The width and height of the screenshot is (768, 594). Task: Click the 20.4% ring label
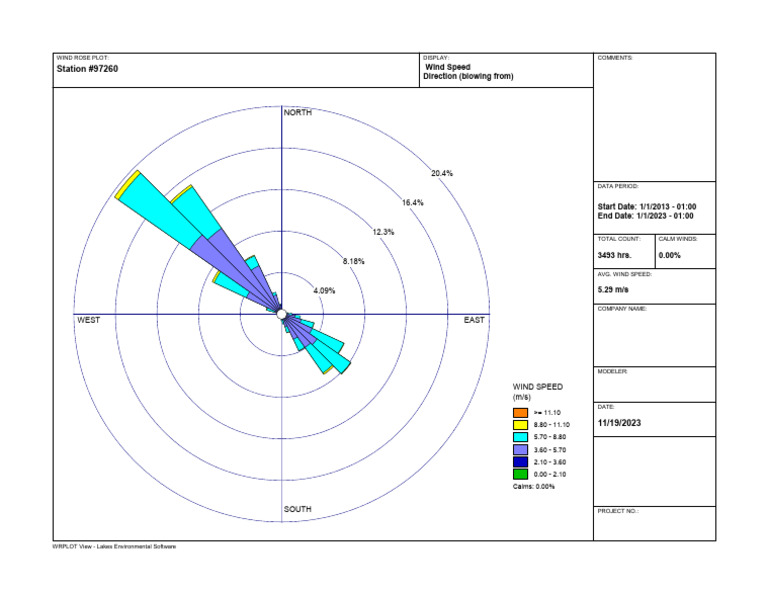click(x=442, y=173)
